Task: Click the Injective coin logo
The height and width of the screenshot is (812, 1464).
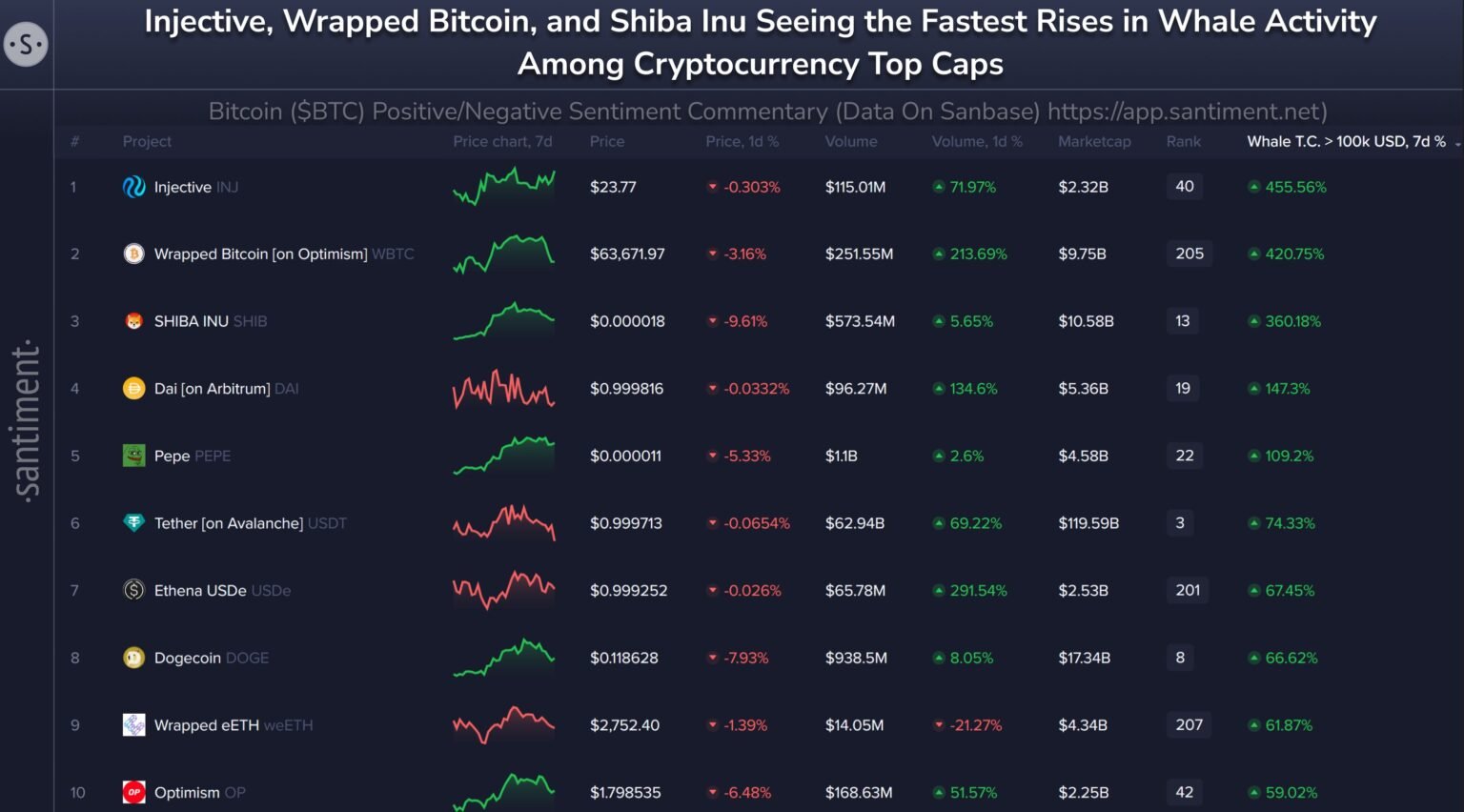Action: coord(133,187)
